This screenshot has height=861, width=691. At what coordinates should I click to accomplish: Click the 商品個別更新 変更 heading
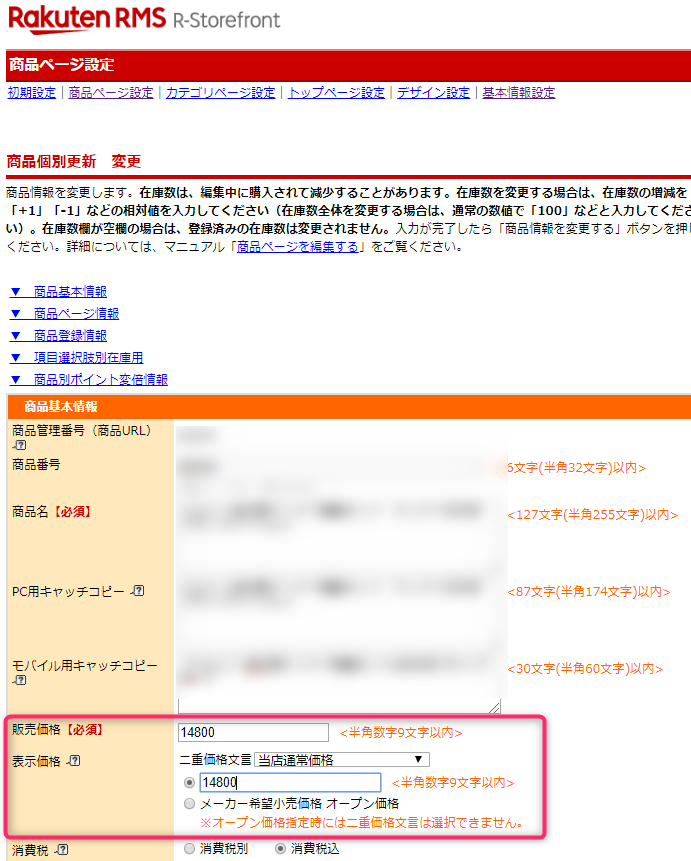[x=74, y=161]
